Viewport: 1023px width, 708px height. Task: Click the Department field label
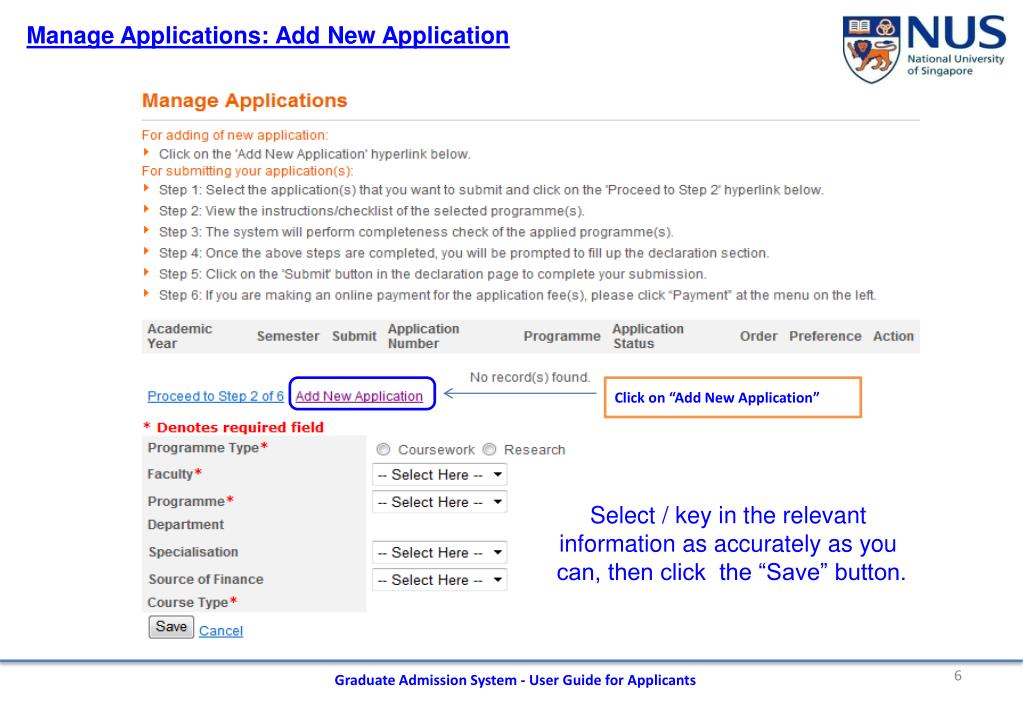pyautogui.click(x=185, y=525)
